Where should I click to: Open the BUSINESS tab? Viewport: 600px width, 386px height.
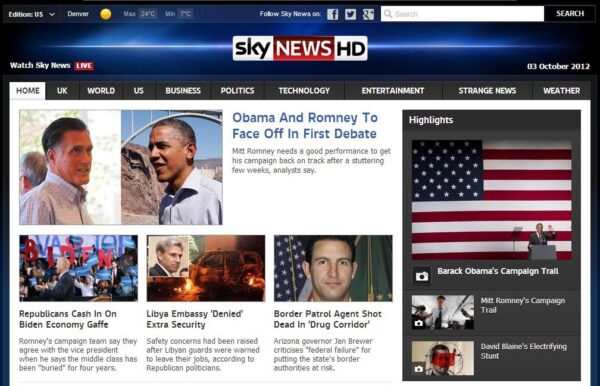183,91
